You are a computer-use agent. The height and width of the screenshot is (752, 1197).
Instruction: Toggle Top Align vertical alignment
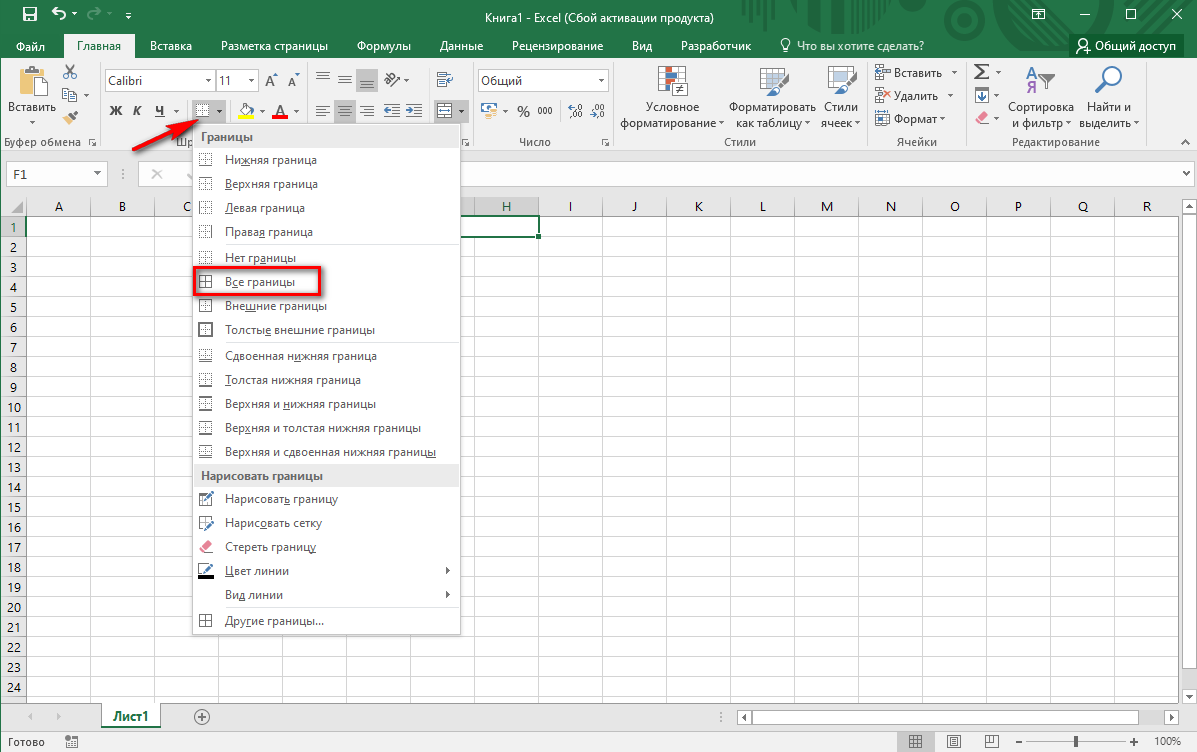coord(323,79)
